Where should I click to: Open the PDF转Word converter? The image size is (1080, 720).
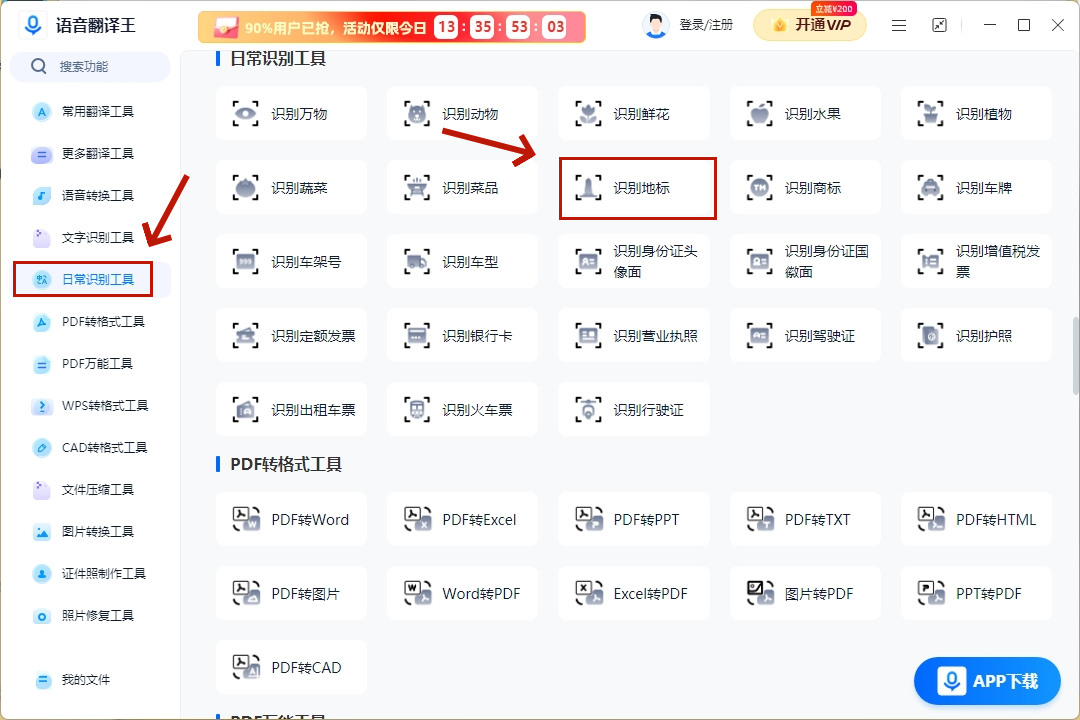[x=291, y=520]
